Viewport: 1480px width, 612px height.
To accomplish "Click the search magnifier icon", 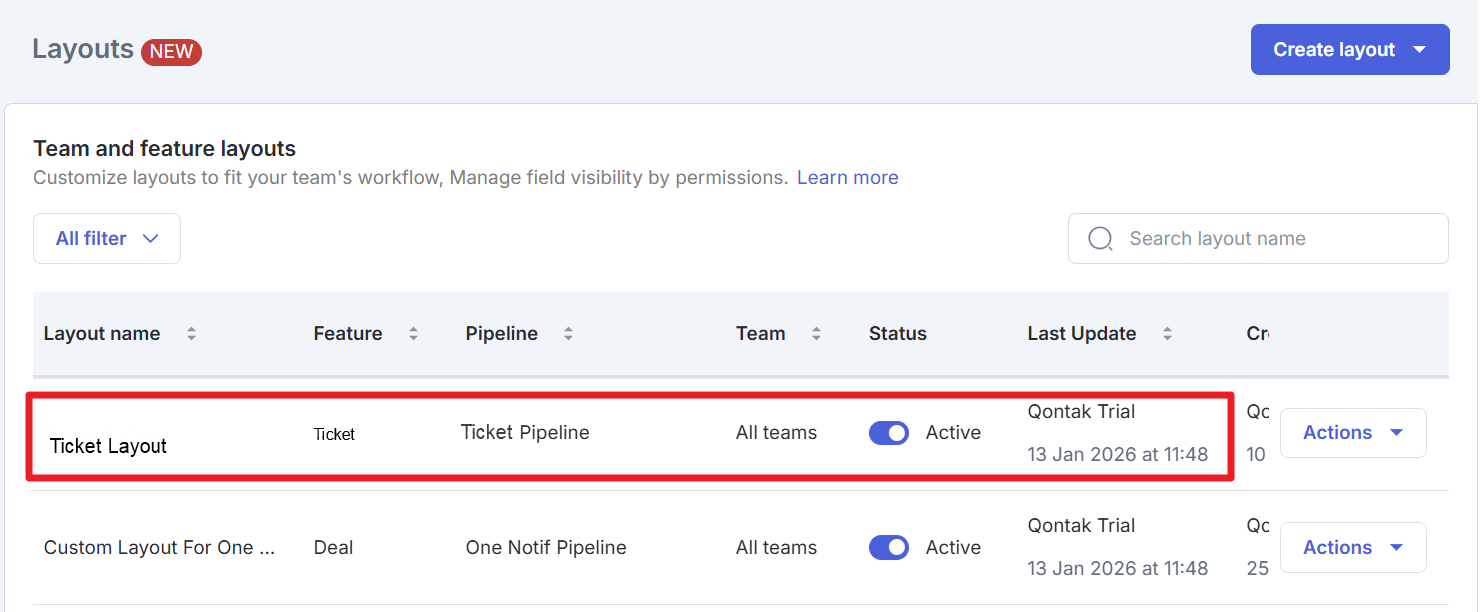I will (1100, 239).
